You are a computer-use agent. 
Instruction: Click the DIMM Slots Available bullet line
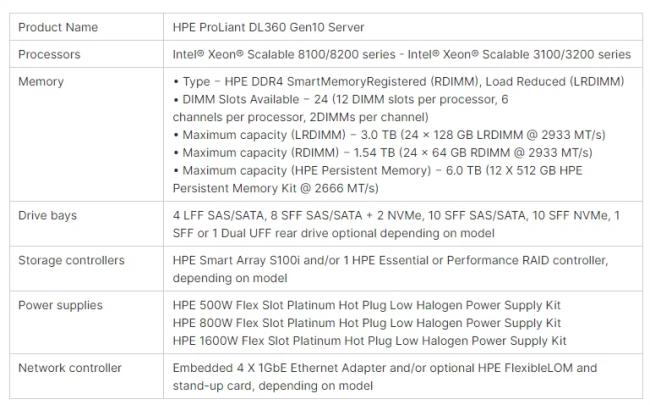pyautogui.click(x=340, y=108)
